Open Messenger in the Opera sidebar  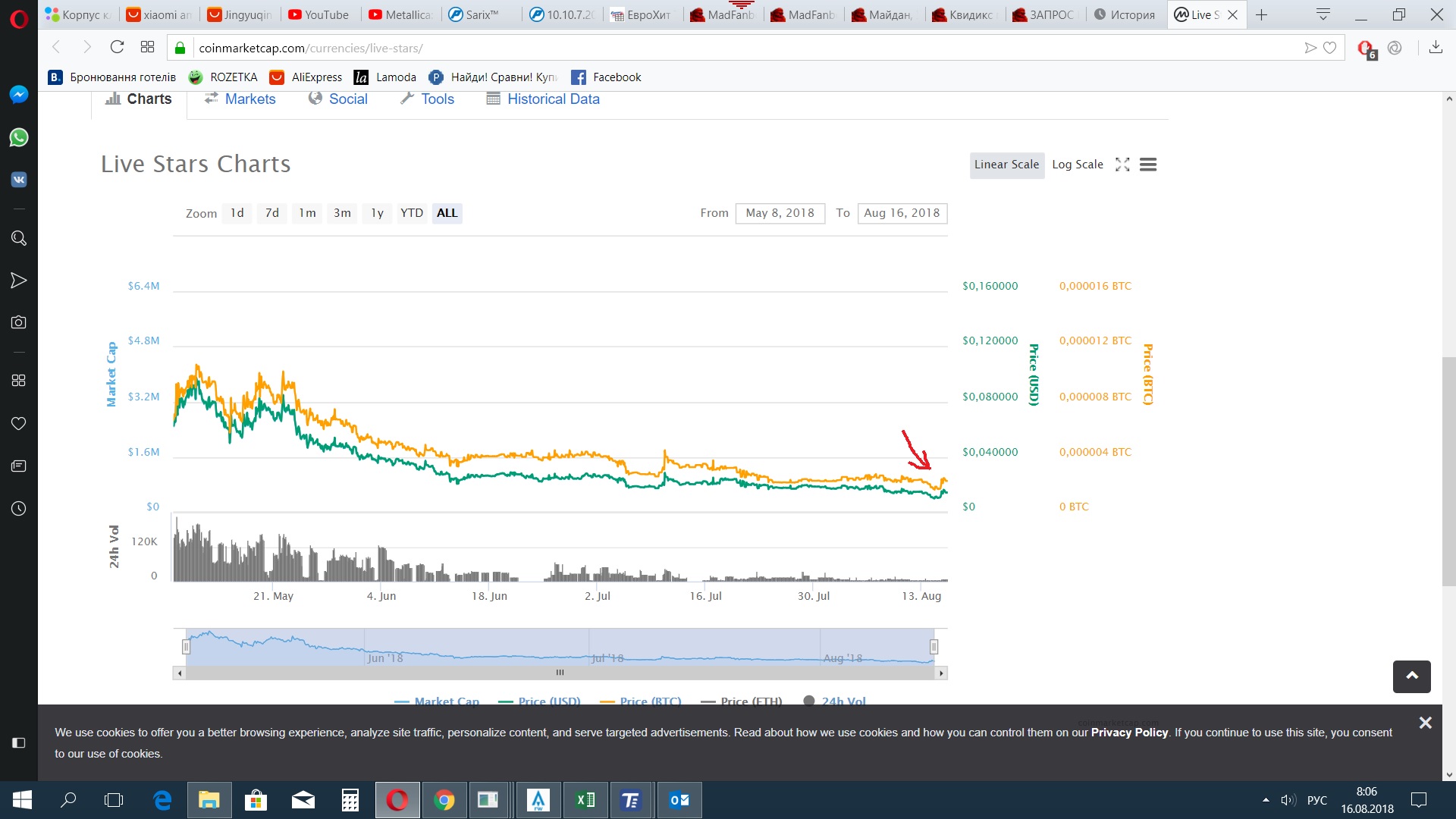(19, 94)
